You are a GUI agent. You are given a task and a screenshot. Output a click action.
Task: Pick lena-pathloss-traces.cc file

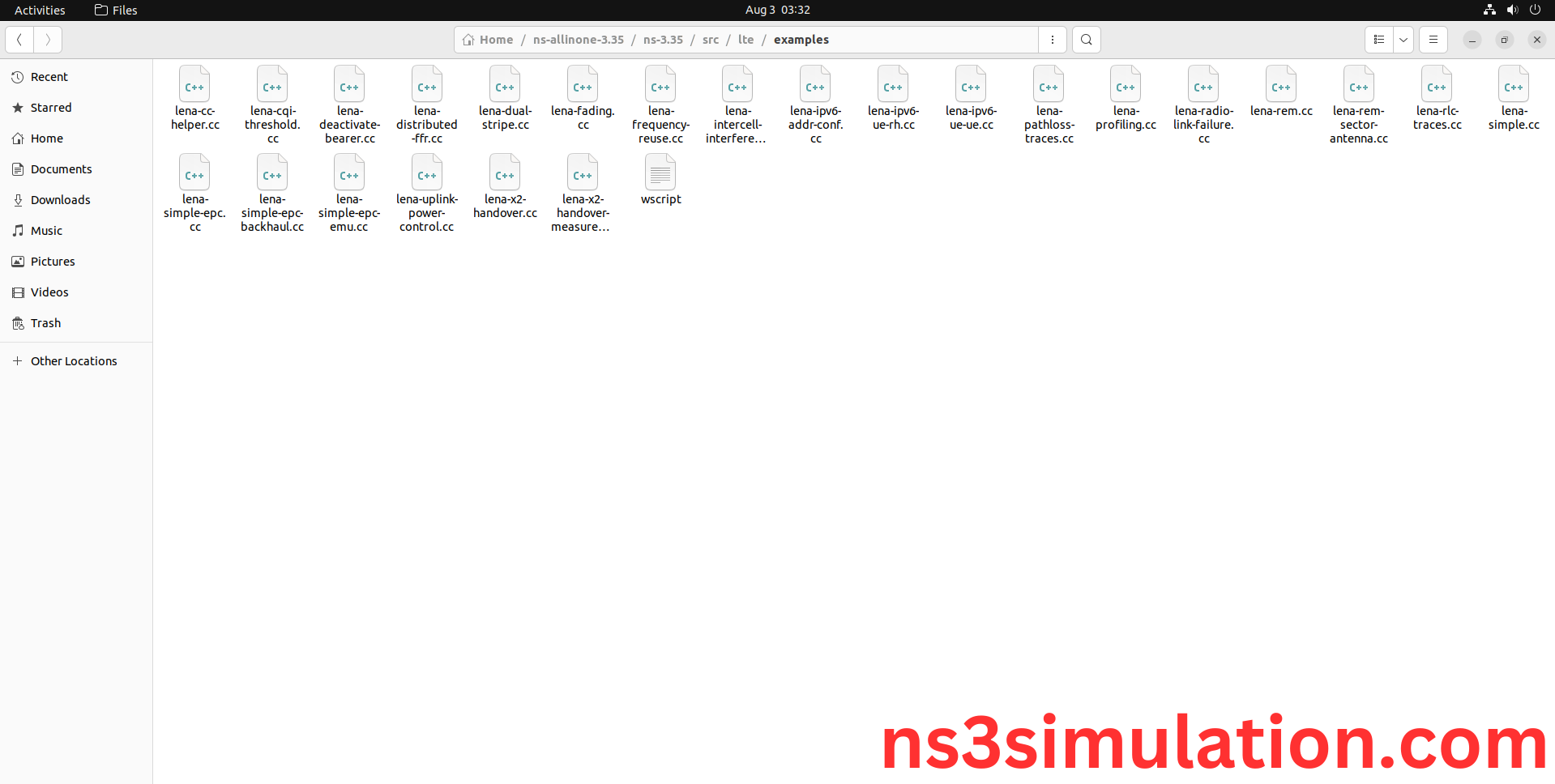(x=1049, y=105)
